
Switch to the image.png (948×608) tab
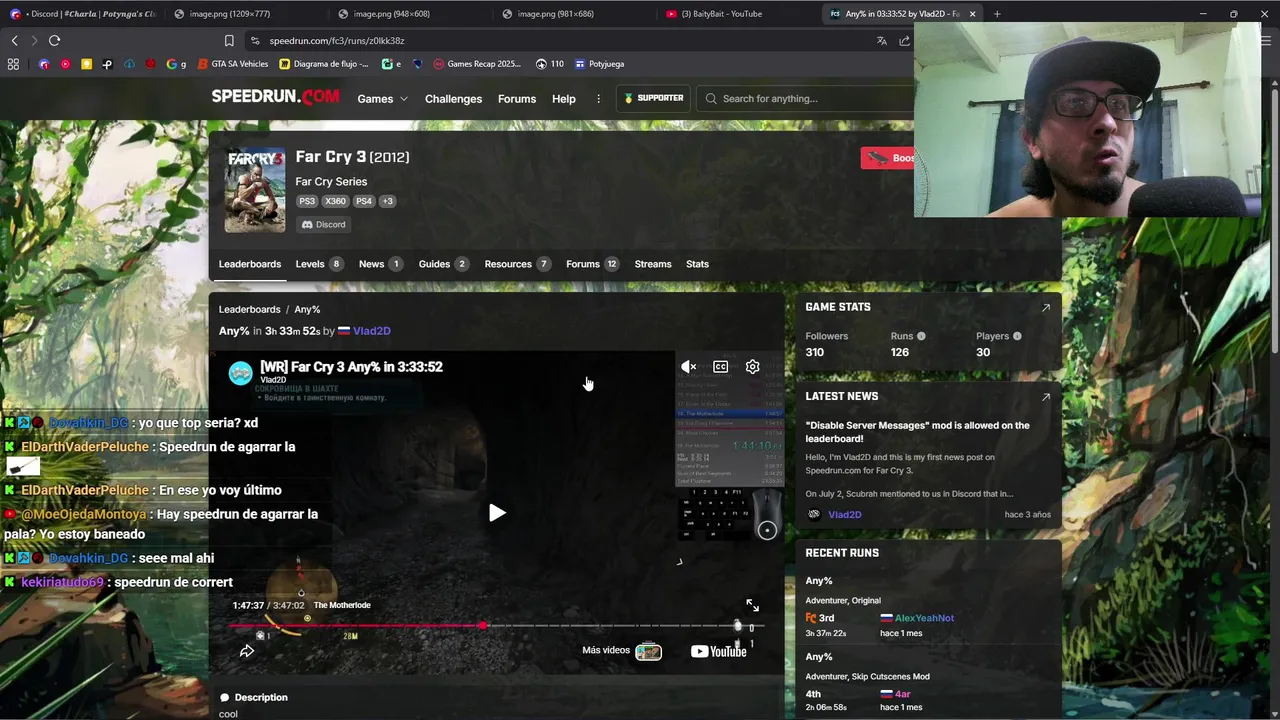coord(392,14)
